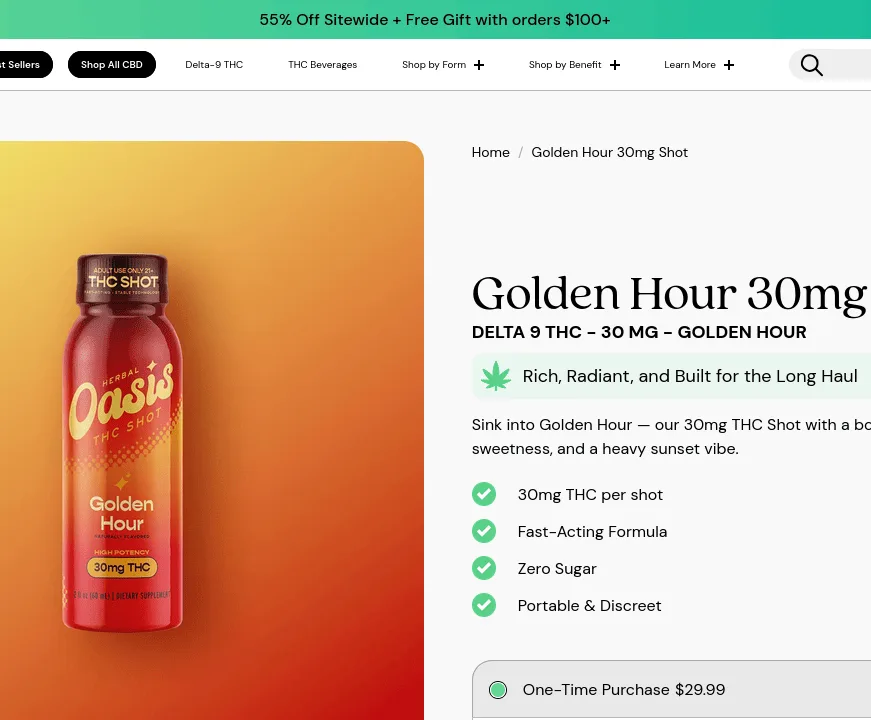Click the checkmark beside Fast-Acting Formula
Screen dimensions: 871x720
[484, 531]
